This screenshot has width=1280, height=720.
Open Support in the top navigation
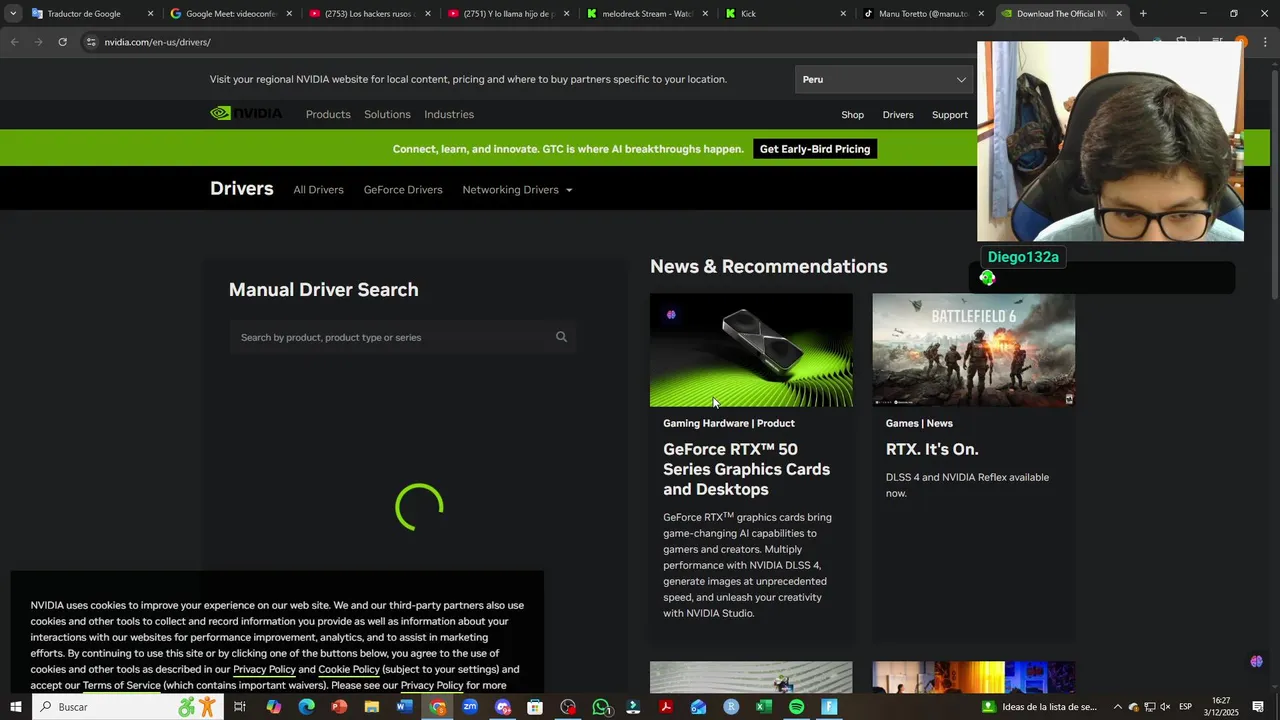(950, 115)
